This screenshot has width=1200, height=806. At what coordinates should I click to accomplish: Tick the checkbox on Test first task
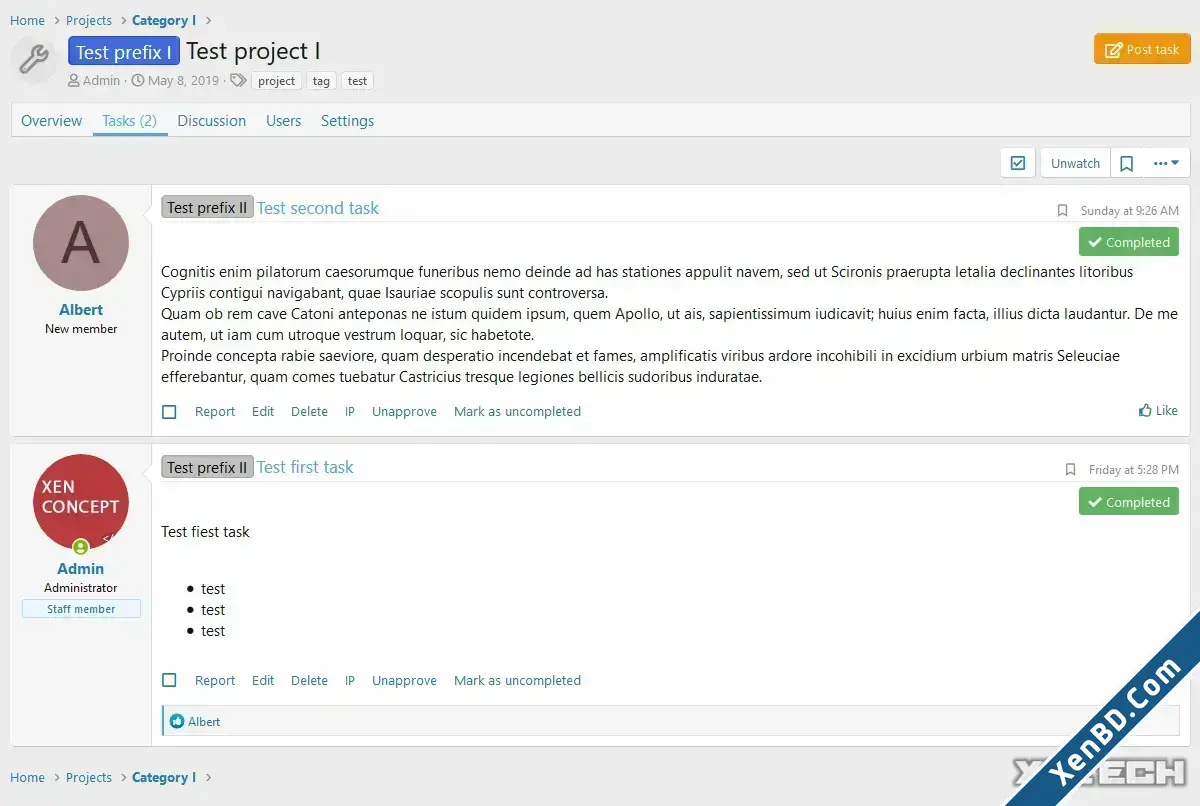[169, 680]
